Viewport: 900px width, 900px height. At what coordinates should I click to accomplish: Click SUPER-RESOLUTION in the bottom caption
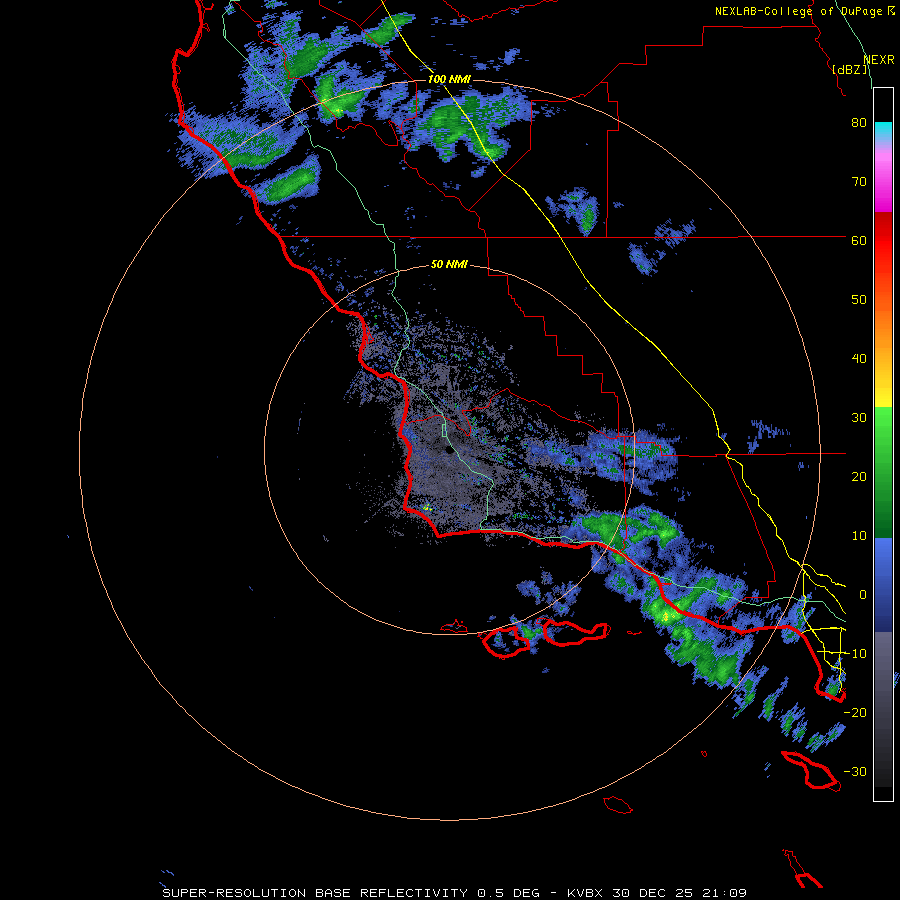[x=234, y=893]
